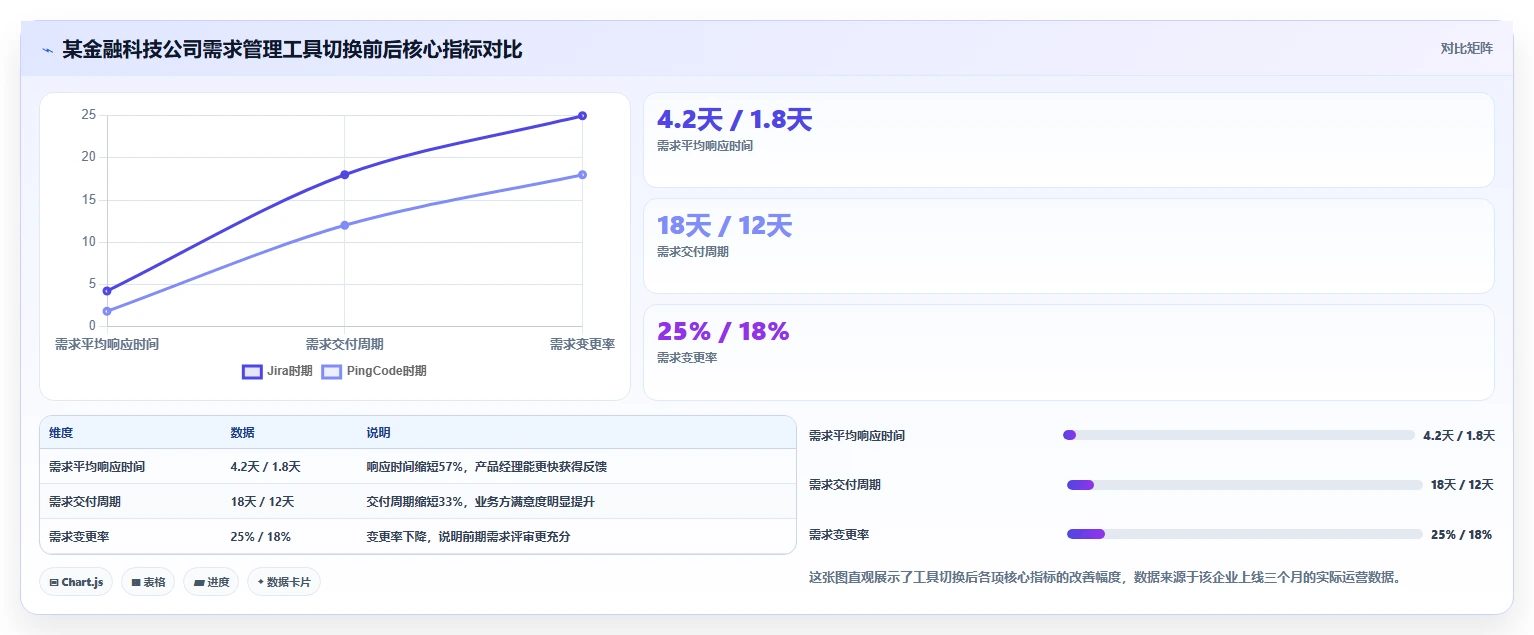Click the chart x-axis label 需求变更率
The width and height of the screenshot is (1534, 635).
coord(582,344)
